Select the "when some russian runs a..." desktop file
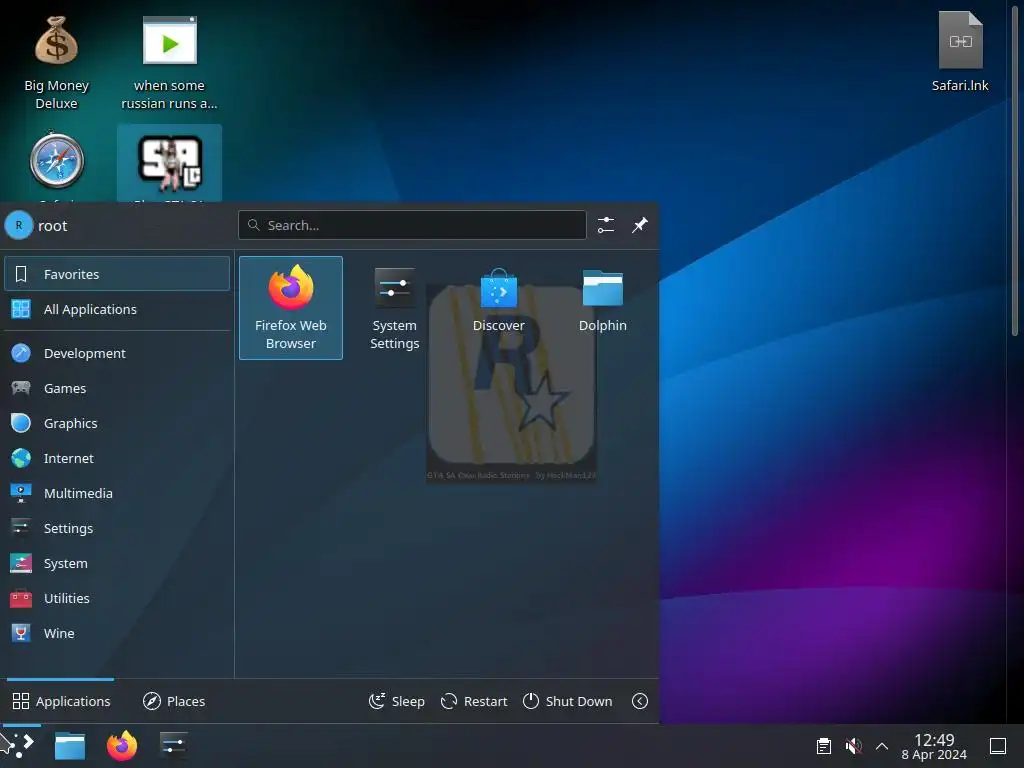This screenshot has height=768, width=1024. point(169,63)
